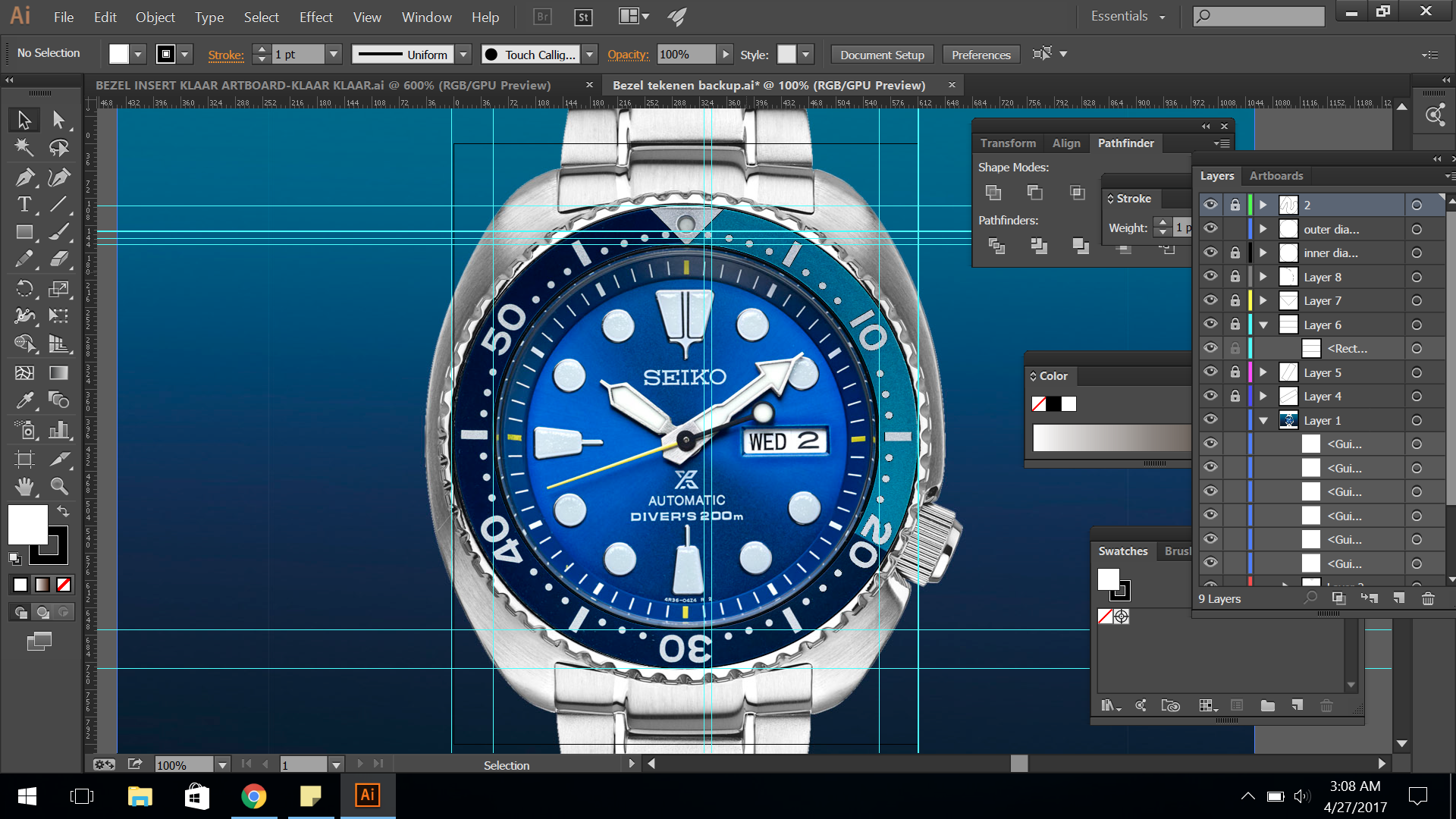
Task: Expand layer 2 disclosure triangle
Action: click(1263, 205)
